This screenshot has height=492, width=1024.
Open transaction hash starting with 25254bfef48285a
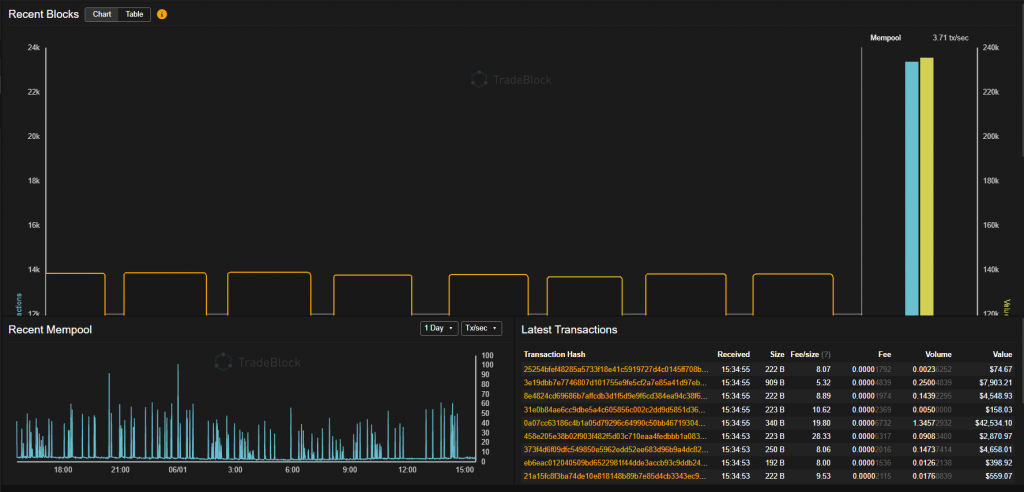[615, 369]
